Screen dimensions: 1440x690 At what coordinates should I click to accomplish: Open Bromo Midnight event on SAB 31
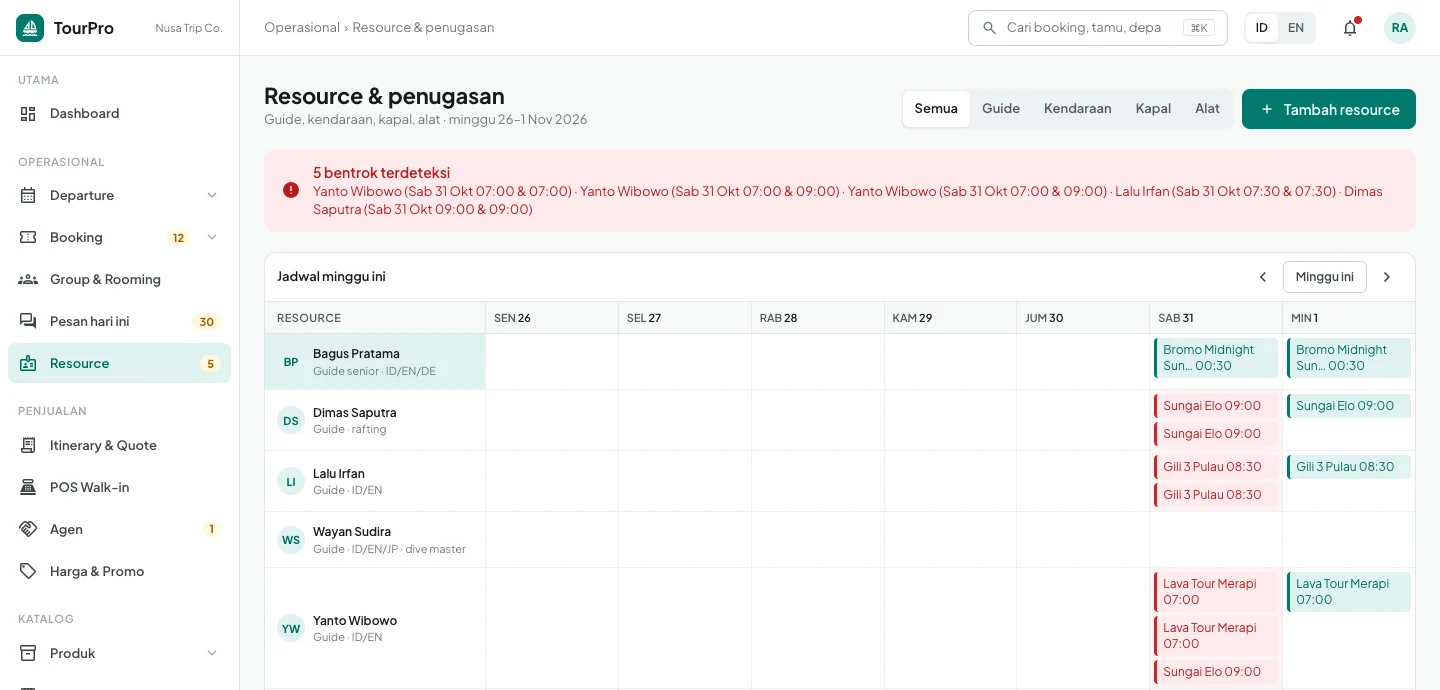click(1216, 358)
